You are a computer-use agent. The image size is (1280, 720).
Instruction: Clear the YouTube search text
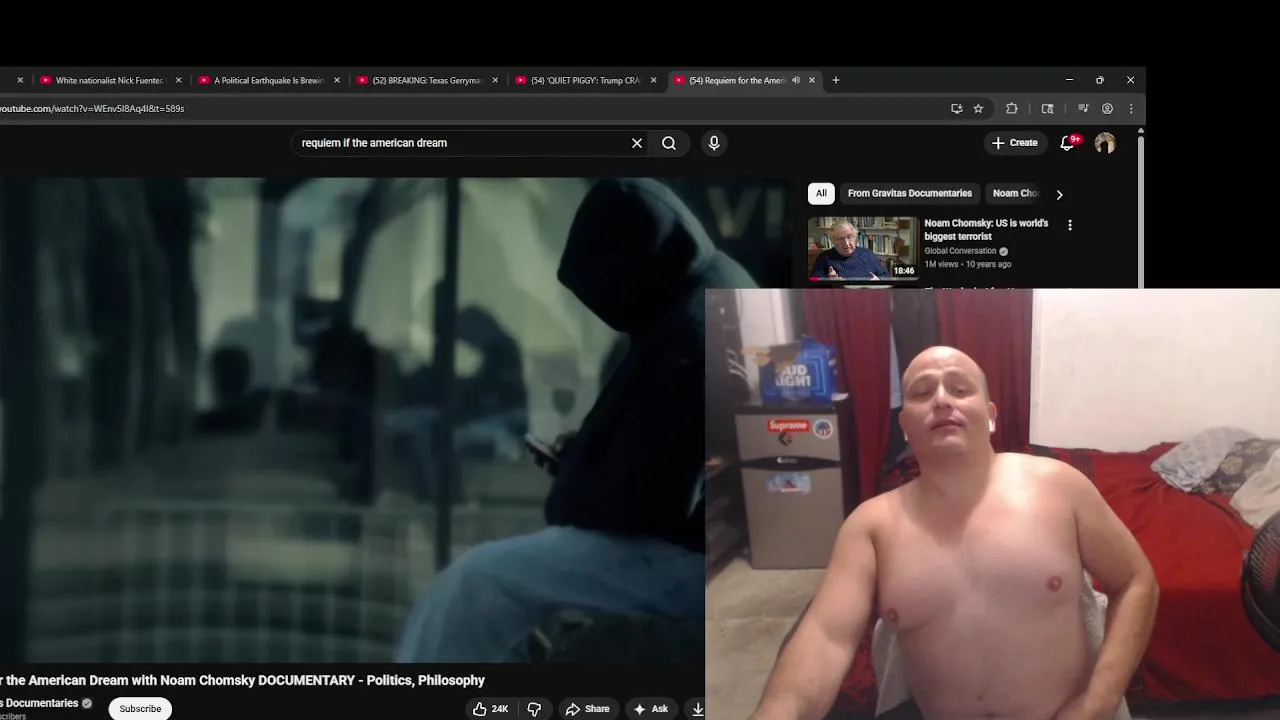coord(637,143)
